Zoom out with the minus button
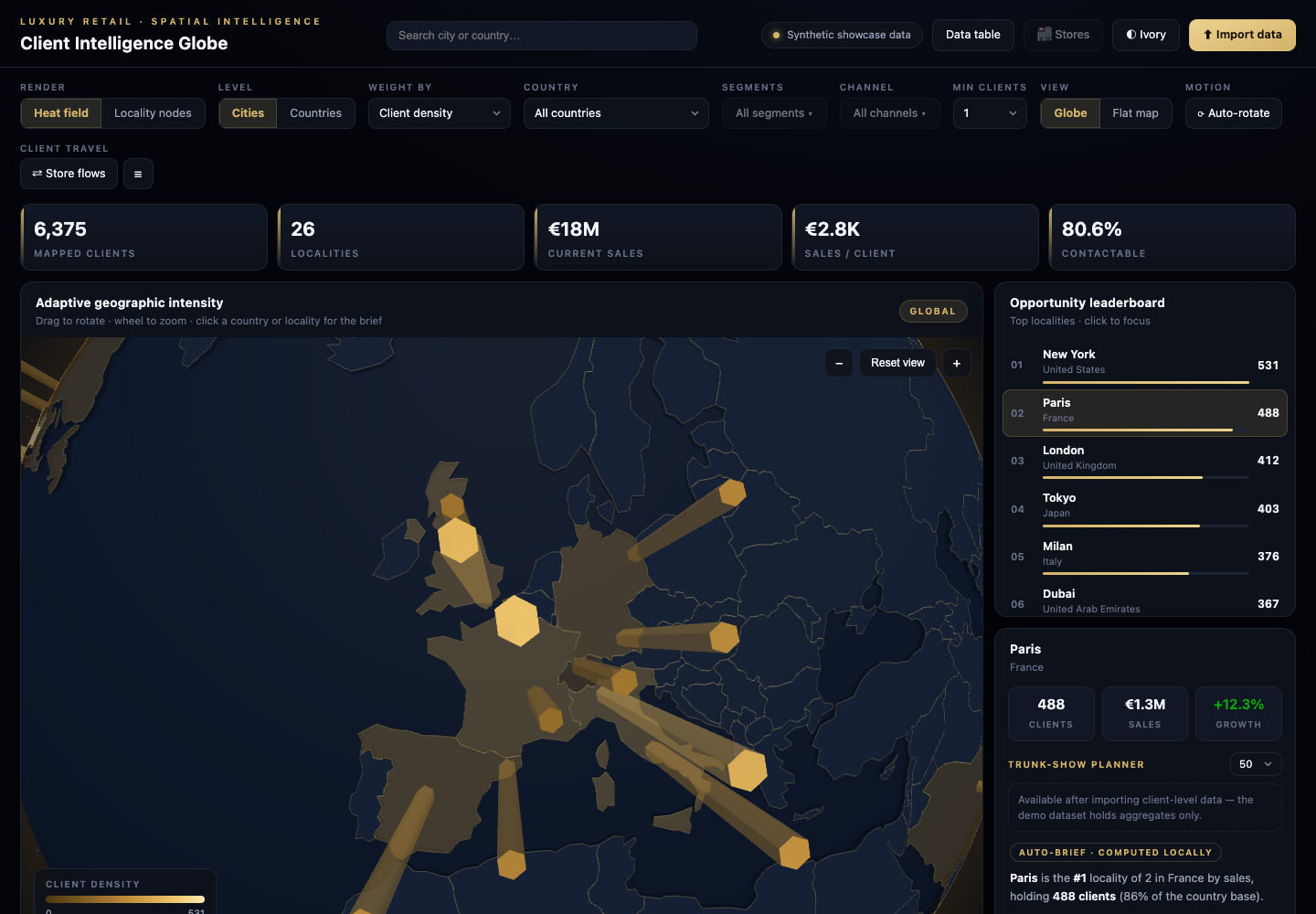 tap(839, 363)
